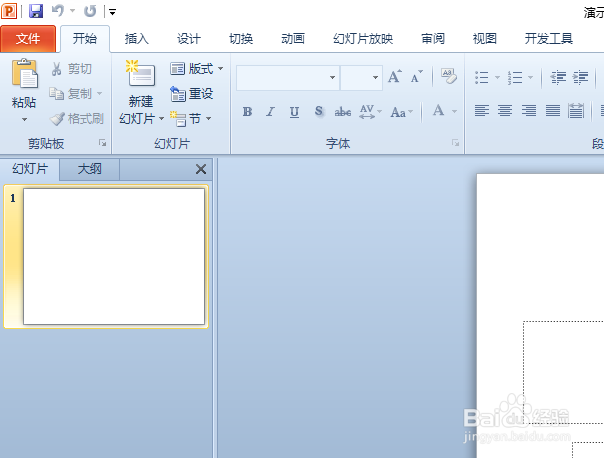
Task: Toggle text shadow S button
Action: 319,111
